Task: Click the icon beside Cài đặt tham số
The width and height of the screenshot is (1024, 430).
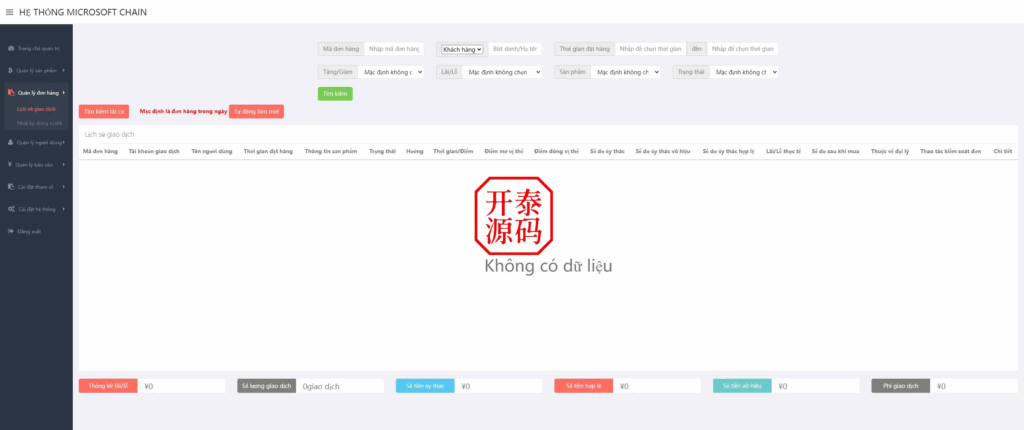Action: [11, 187]
